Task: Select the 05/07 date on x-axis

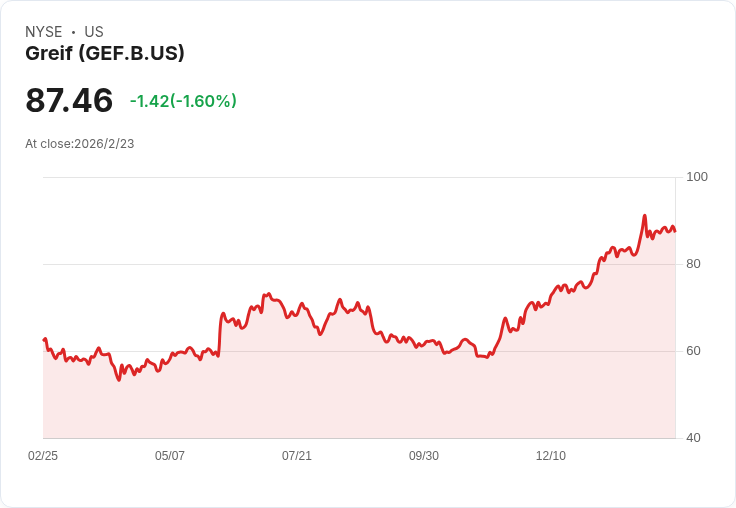Action: (170, 456)
